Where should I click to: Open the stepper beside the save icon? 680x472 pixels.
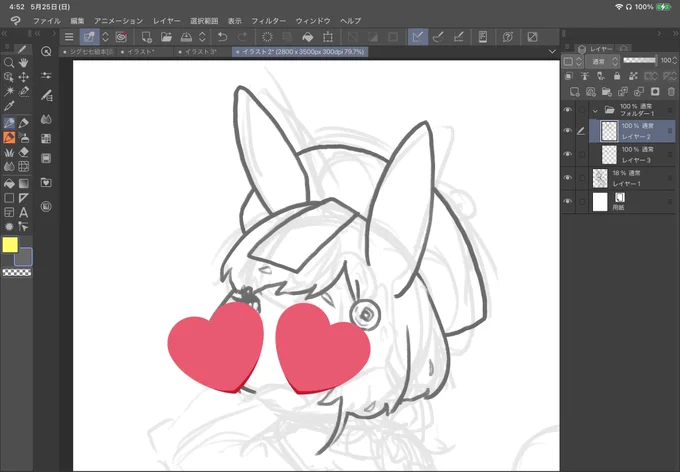pos(203,37)
